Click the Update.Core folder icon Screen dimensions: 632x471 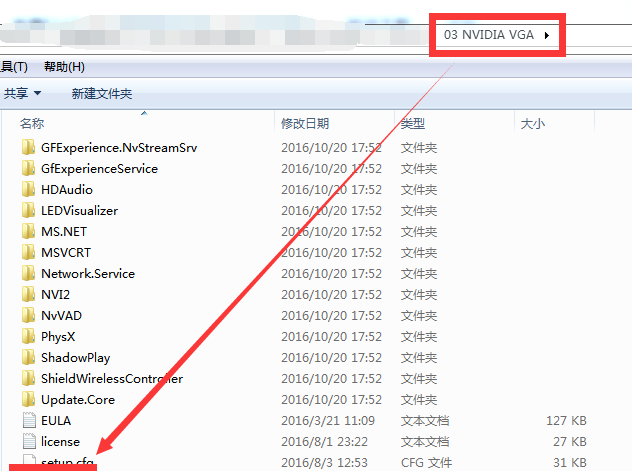tap(28, 399)
